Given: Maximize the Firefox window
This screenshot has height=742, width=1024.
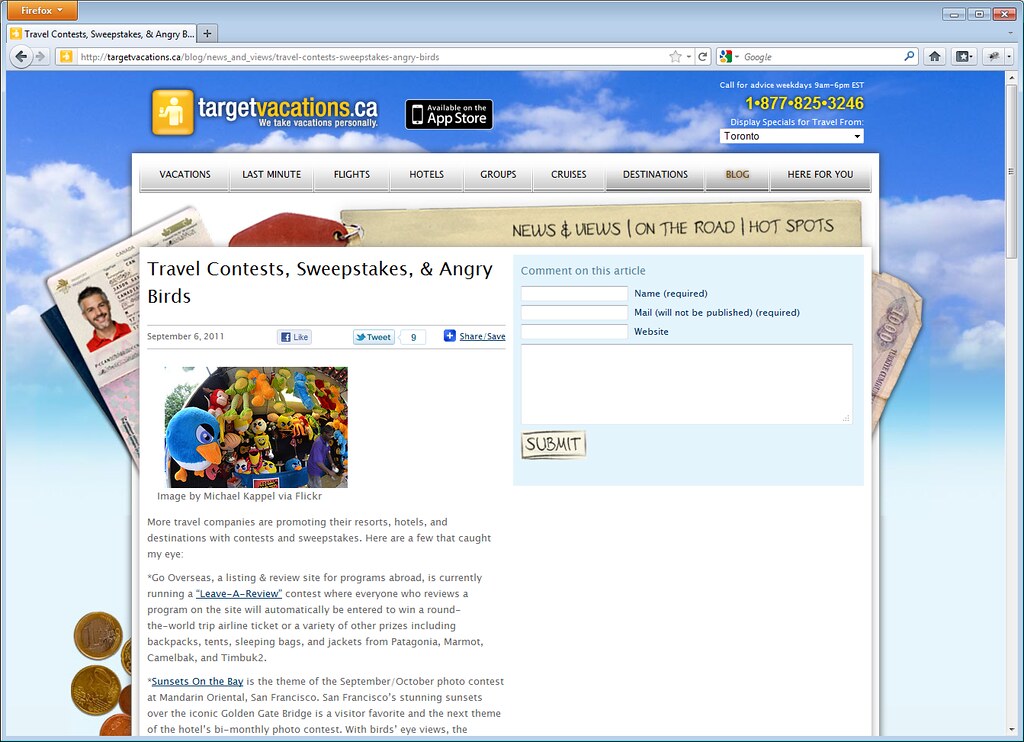Looking at the screenshot, I should (x=979, y=14).
